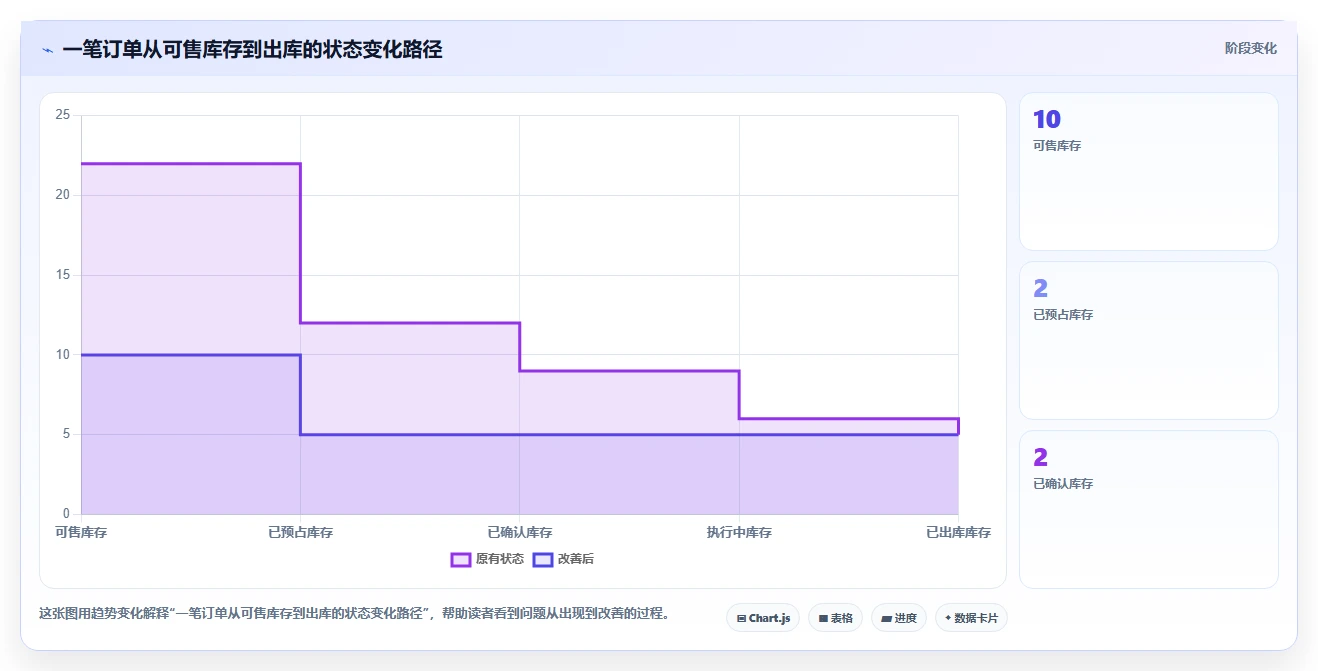Click the y-axis value 0
This screenshot has width=1318, height=671.
[66, 514]
